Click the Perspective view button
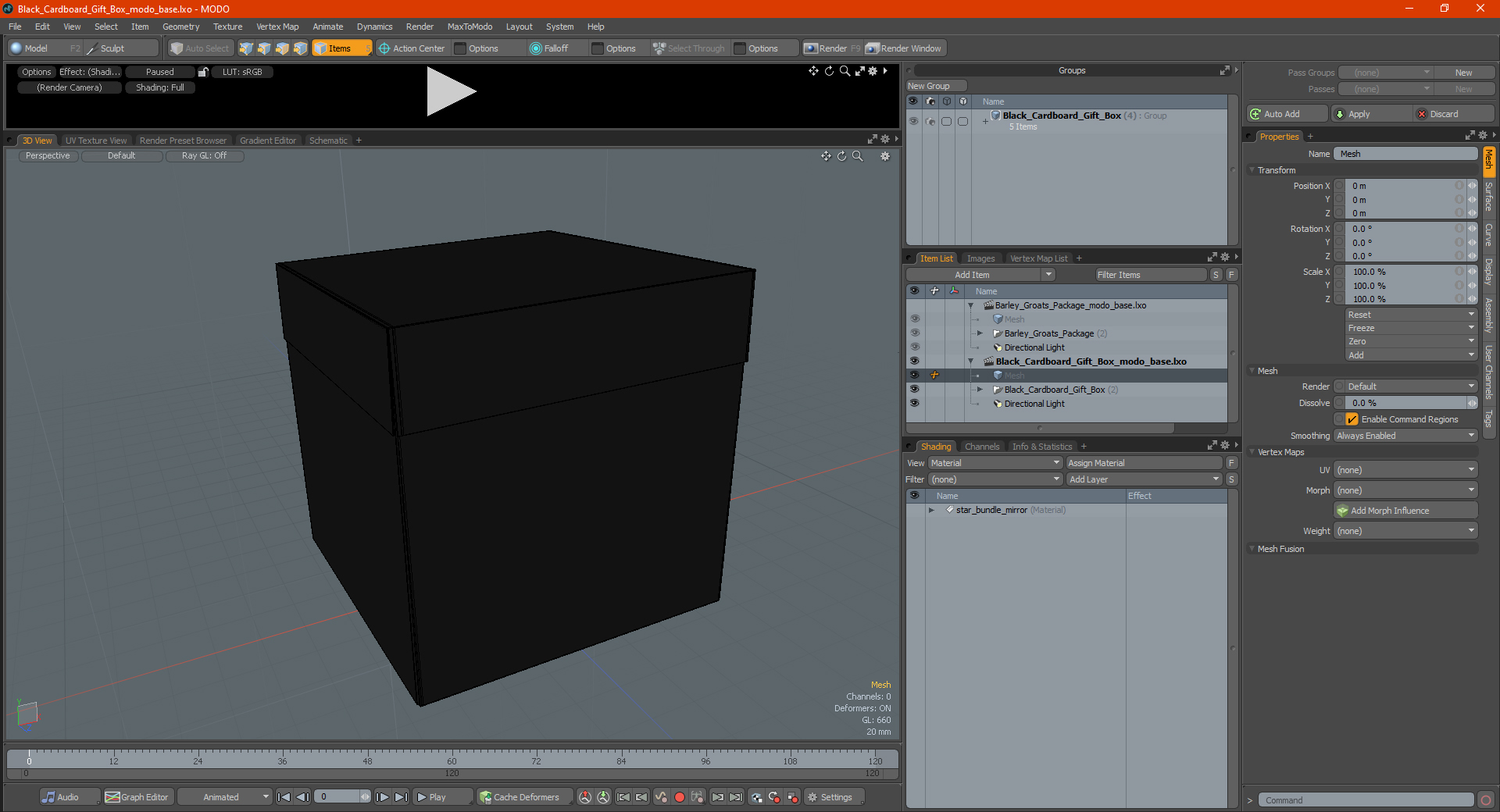 click(x=48, y=156)
